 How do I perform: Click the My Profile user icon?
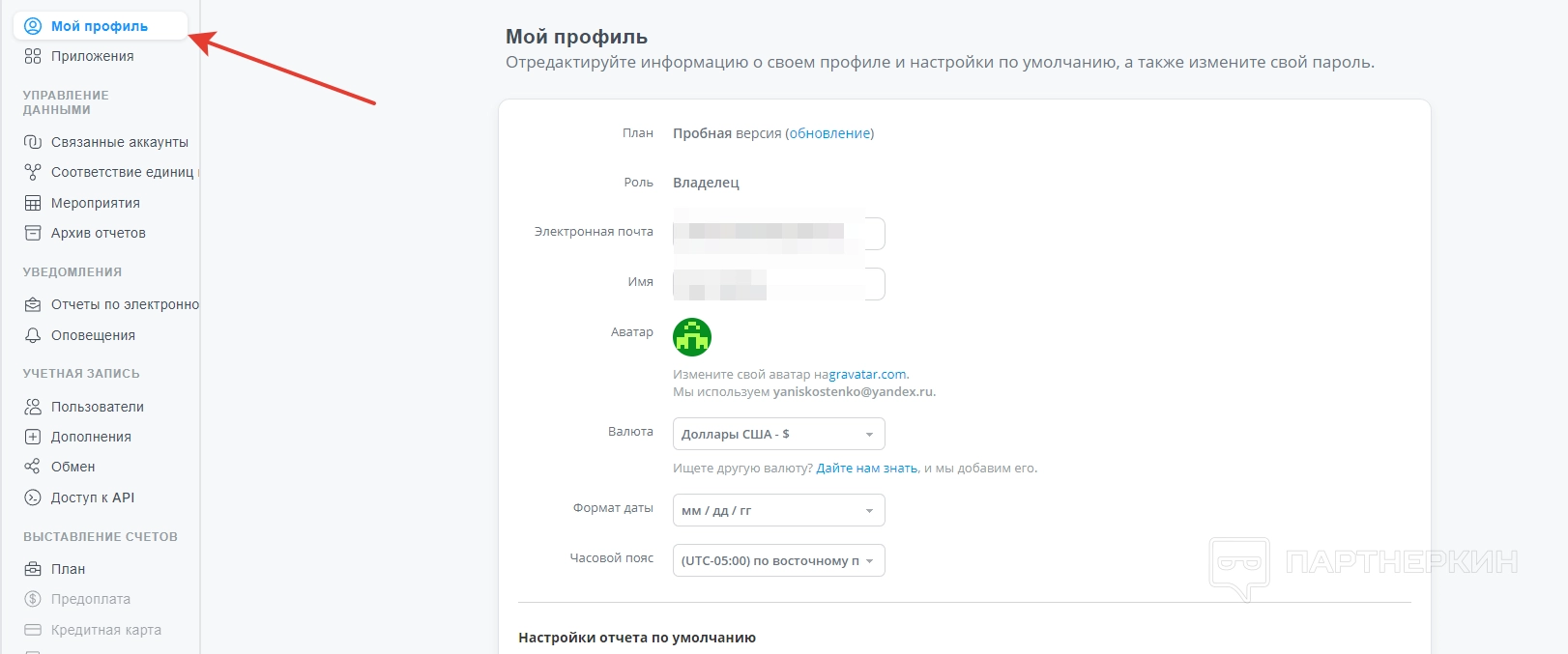click(33, 26)
